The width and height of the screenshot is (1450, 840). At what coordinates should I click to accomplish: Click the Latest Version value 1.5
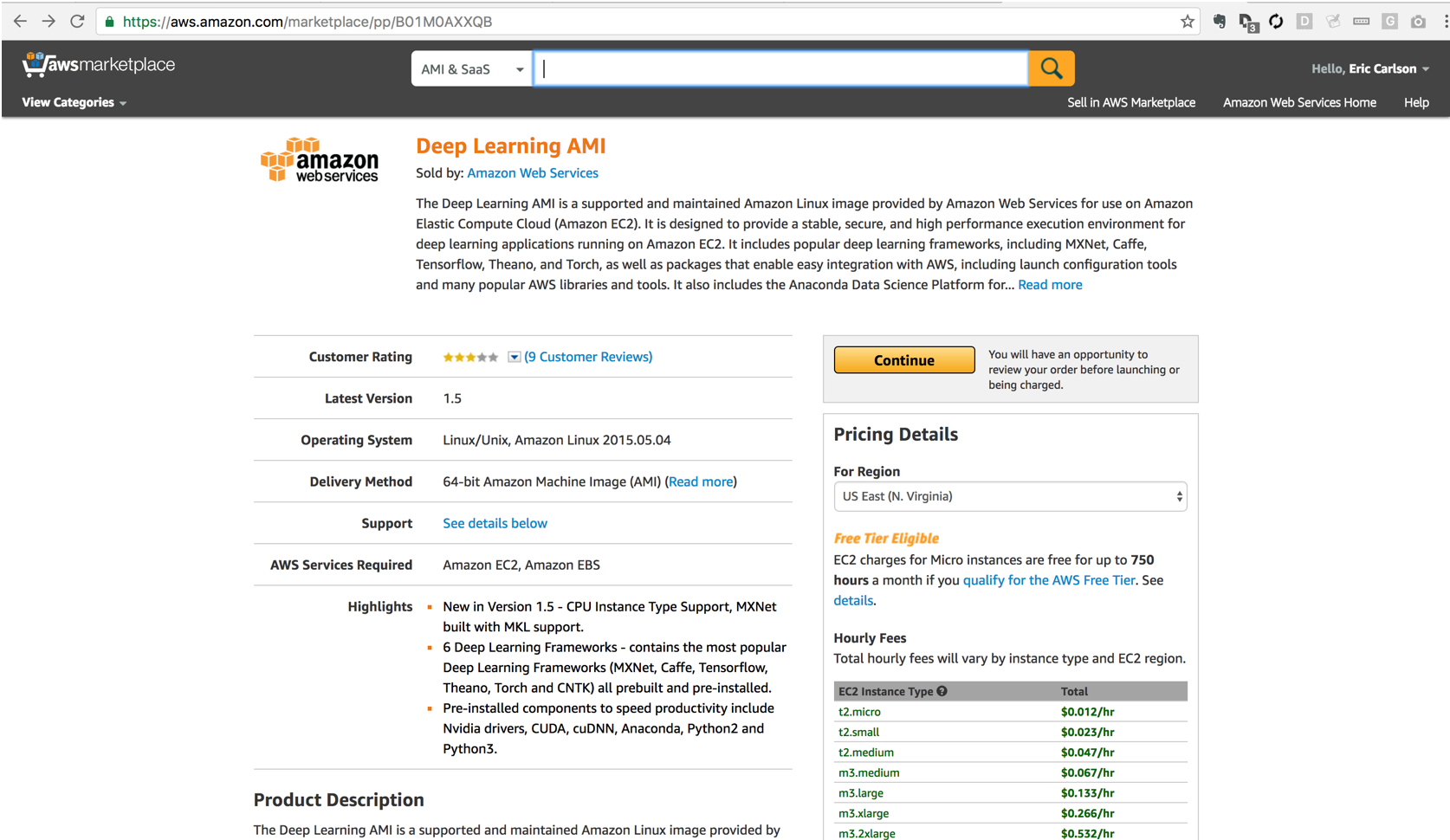tap(452, 398)
